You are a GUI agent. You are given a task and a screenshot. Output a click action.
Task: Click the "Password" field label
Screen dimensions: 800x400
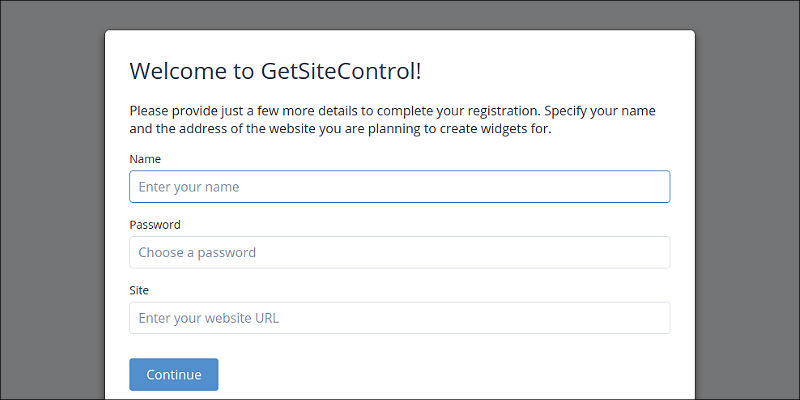(x=155, y=225)
